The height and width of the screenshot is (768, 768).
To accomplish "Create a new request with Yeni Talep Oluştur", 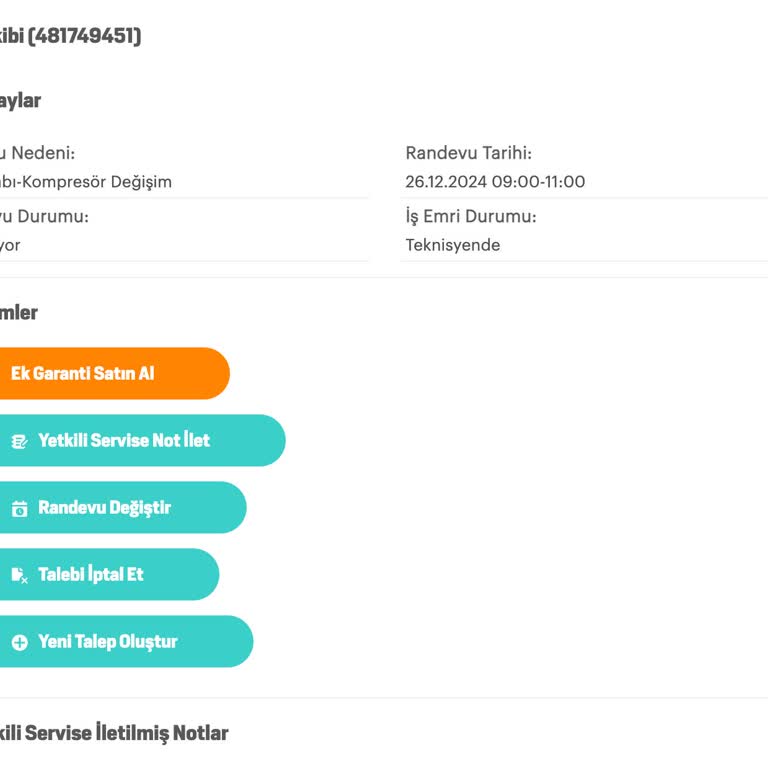I will click(x=108, y=641).
